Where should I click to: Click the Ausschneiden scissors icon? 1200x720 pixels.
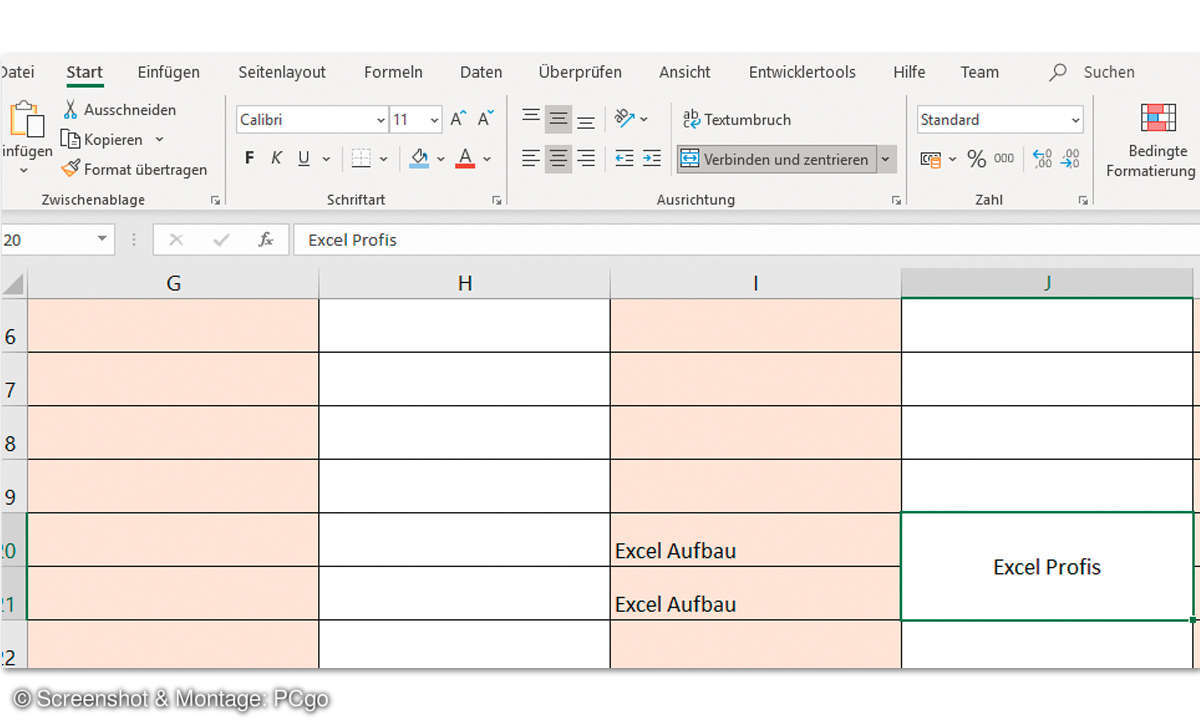point(71,109)
